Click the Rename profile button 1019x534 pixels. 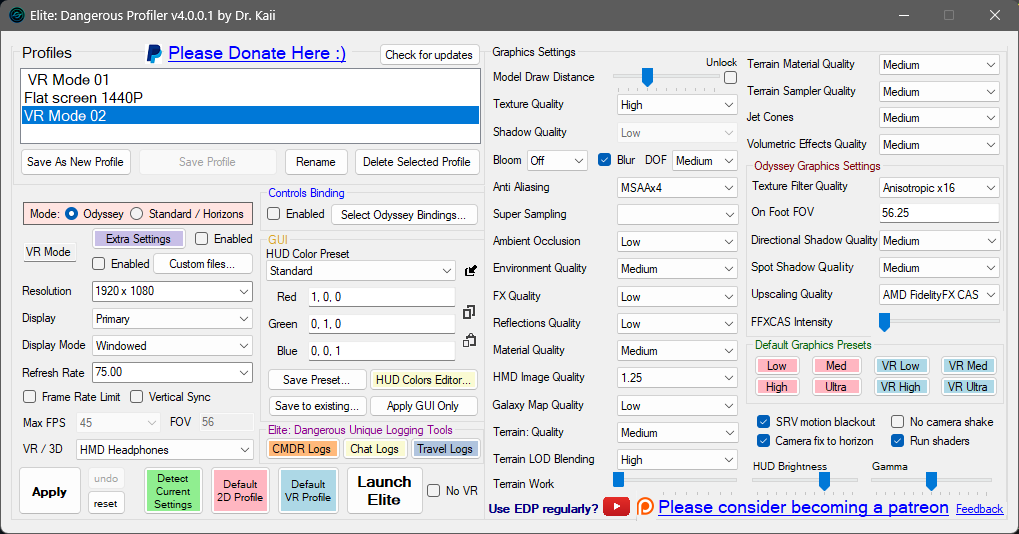point(316,162)
